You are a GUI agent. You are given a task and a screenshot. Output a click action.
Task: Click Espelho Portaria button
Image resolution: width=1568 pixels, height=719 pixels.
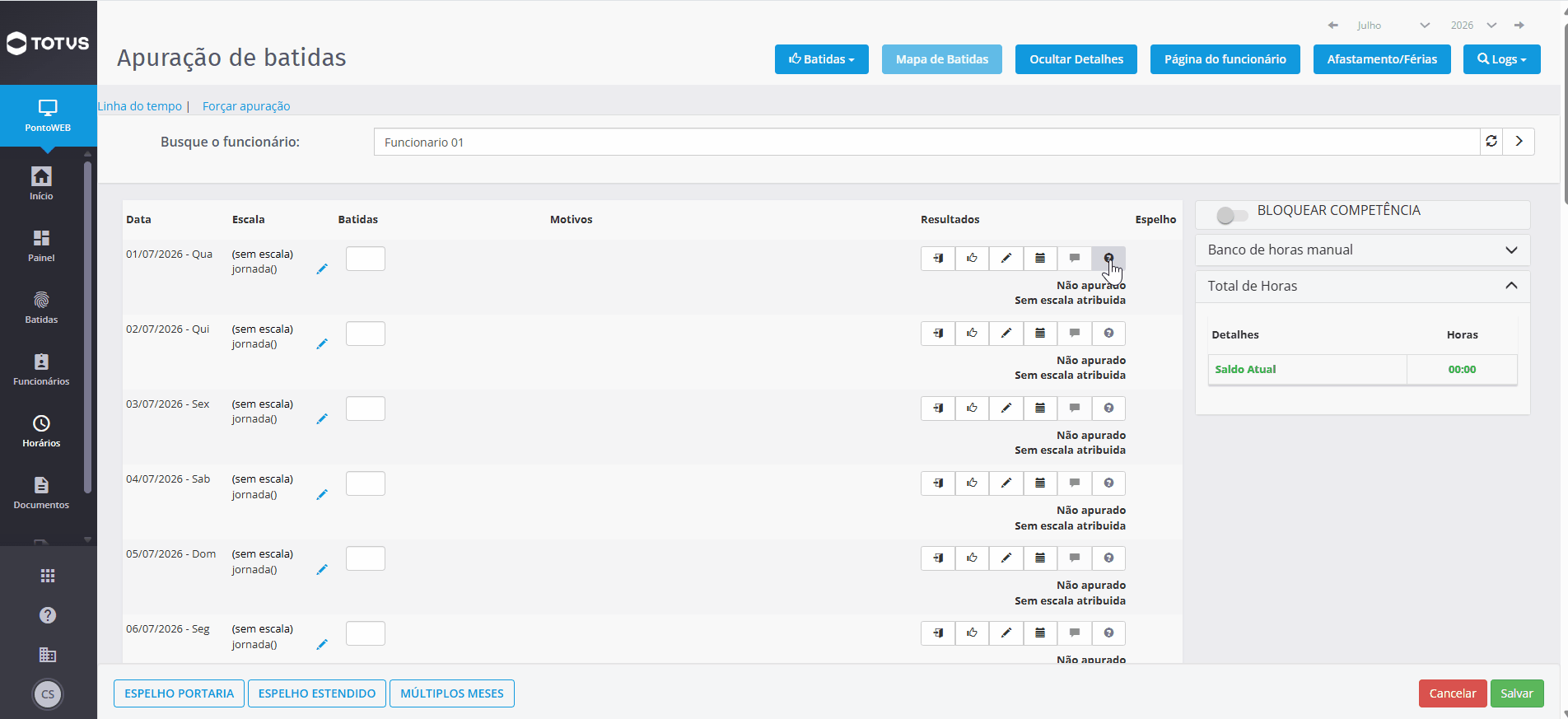coord(179,693)
